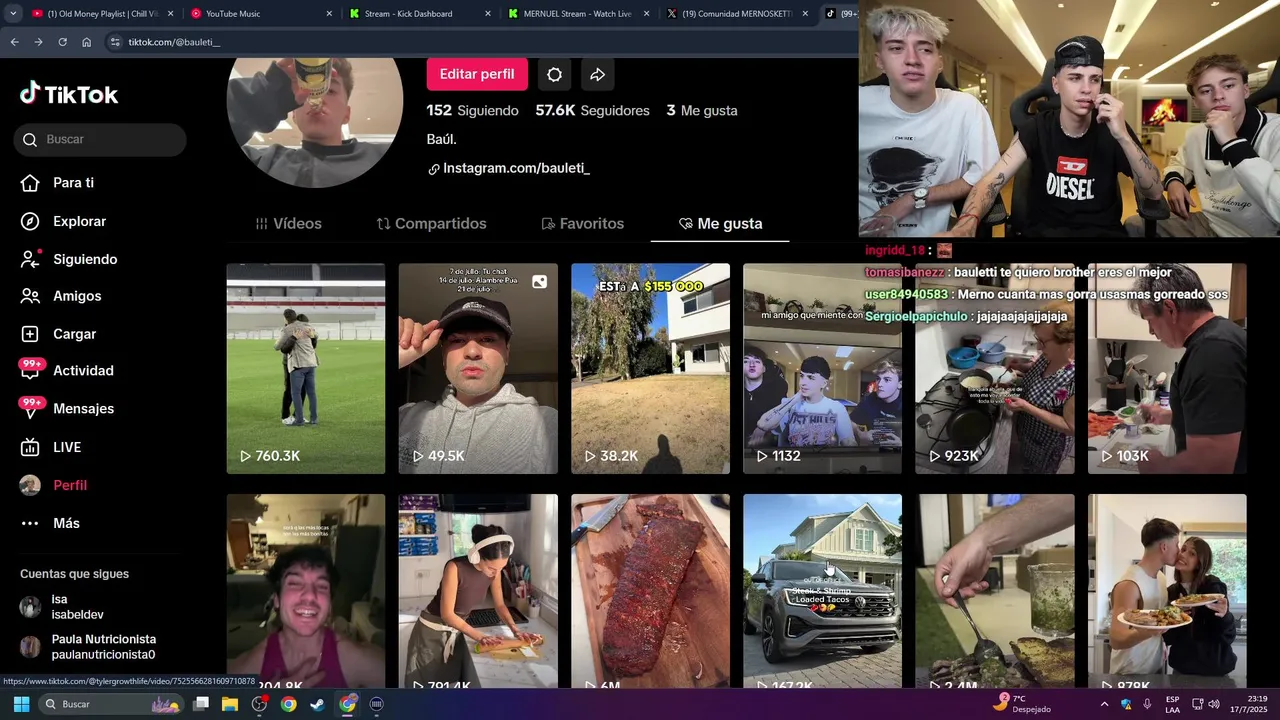Open the Más menu with three dots

50,523
